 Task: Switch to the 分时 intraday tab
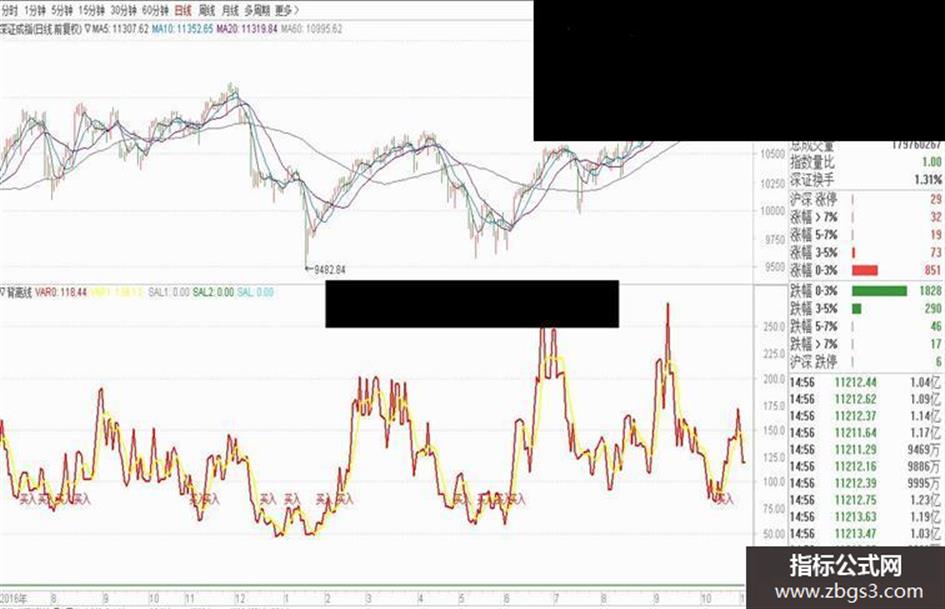coord(10,10)
